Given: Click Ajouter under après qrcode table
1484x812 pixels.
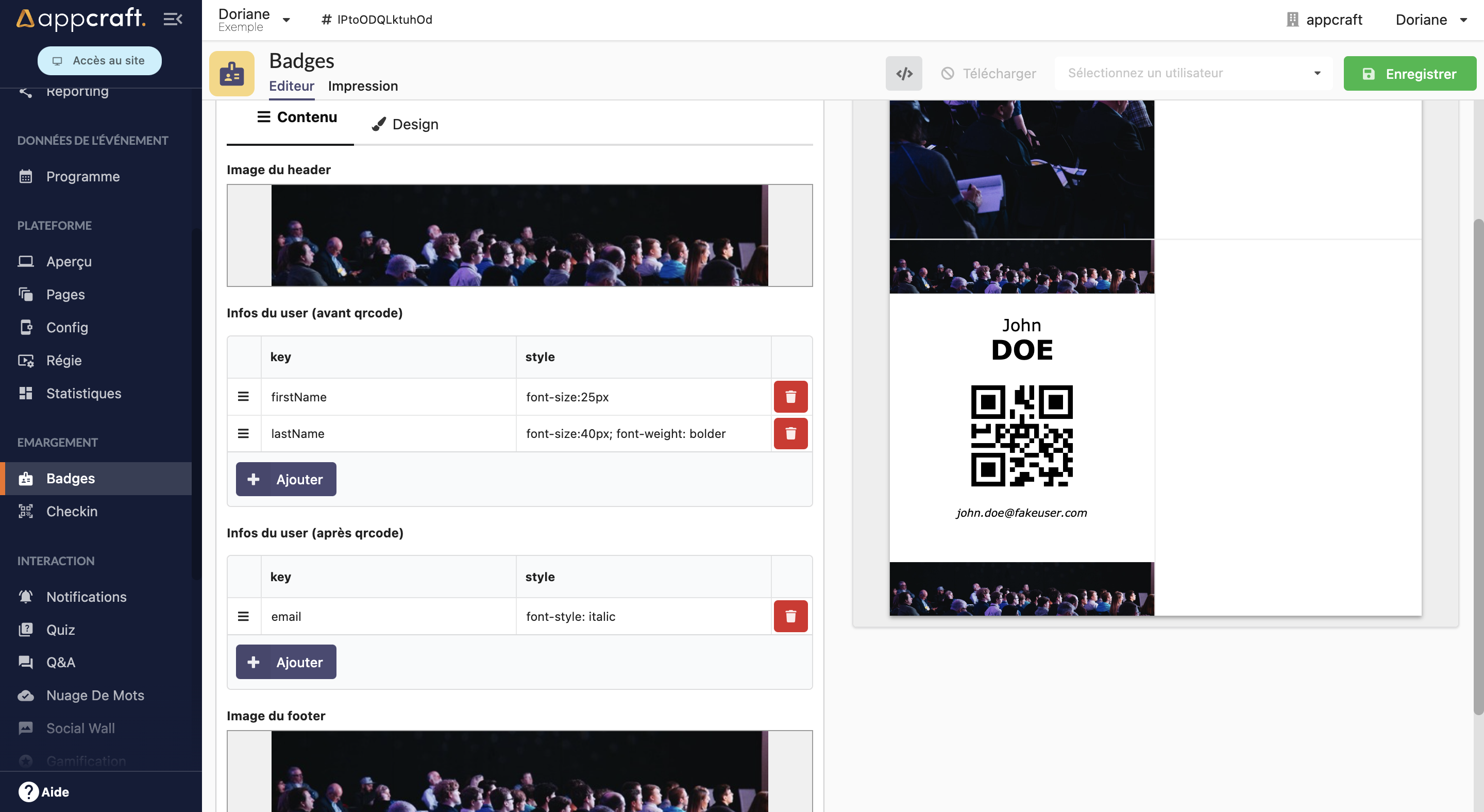Looking at the screenshot, I should pos(286,662).
